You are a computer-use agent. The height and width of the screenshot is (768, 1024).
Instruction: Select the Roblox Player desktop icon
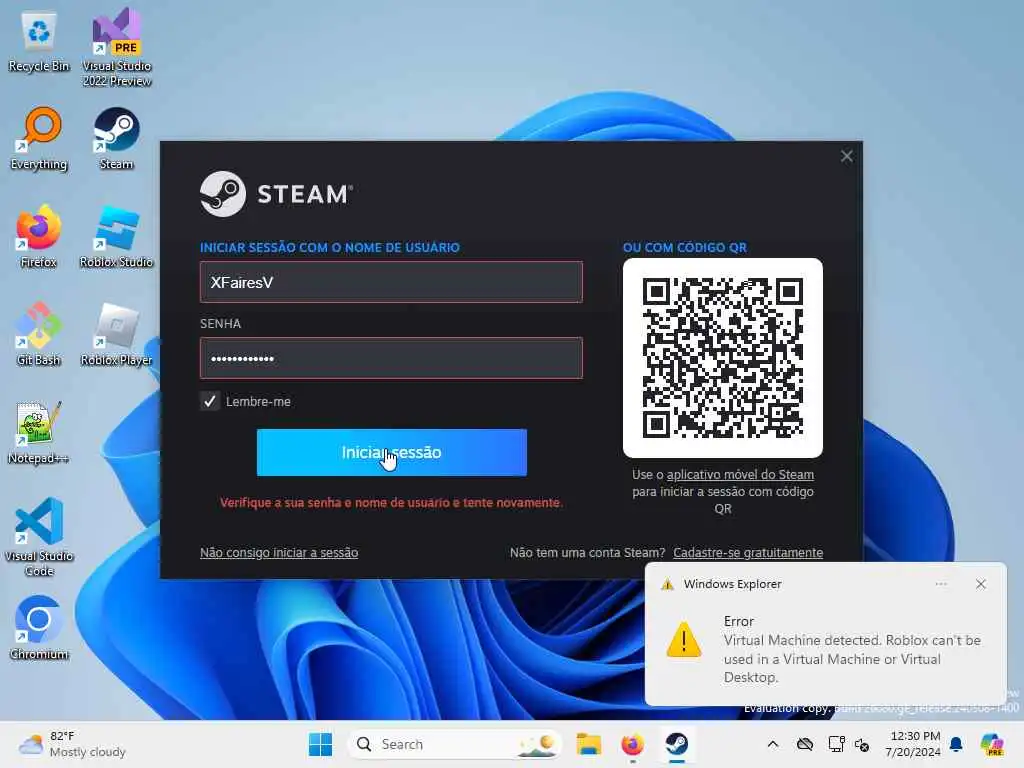(116, 334)
